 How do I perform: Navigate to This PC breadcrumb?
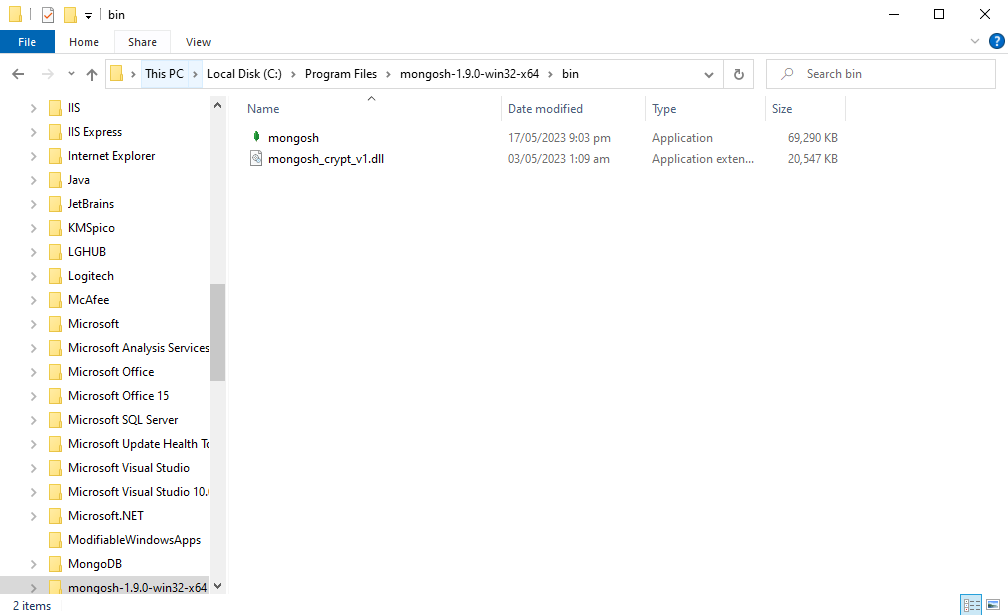pos(164,74)
